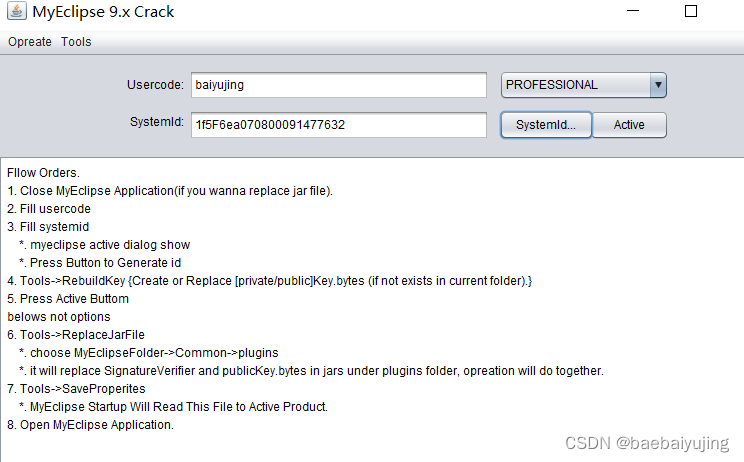The height and width of the screenshot is (462, 744).
Task: Click the 'Press Active Buttom' instruction line
Action: [x=68, y=299]
